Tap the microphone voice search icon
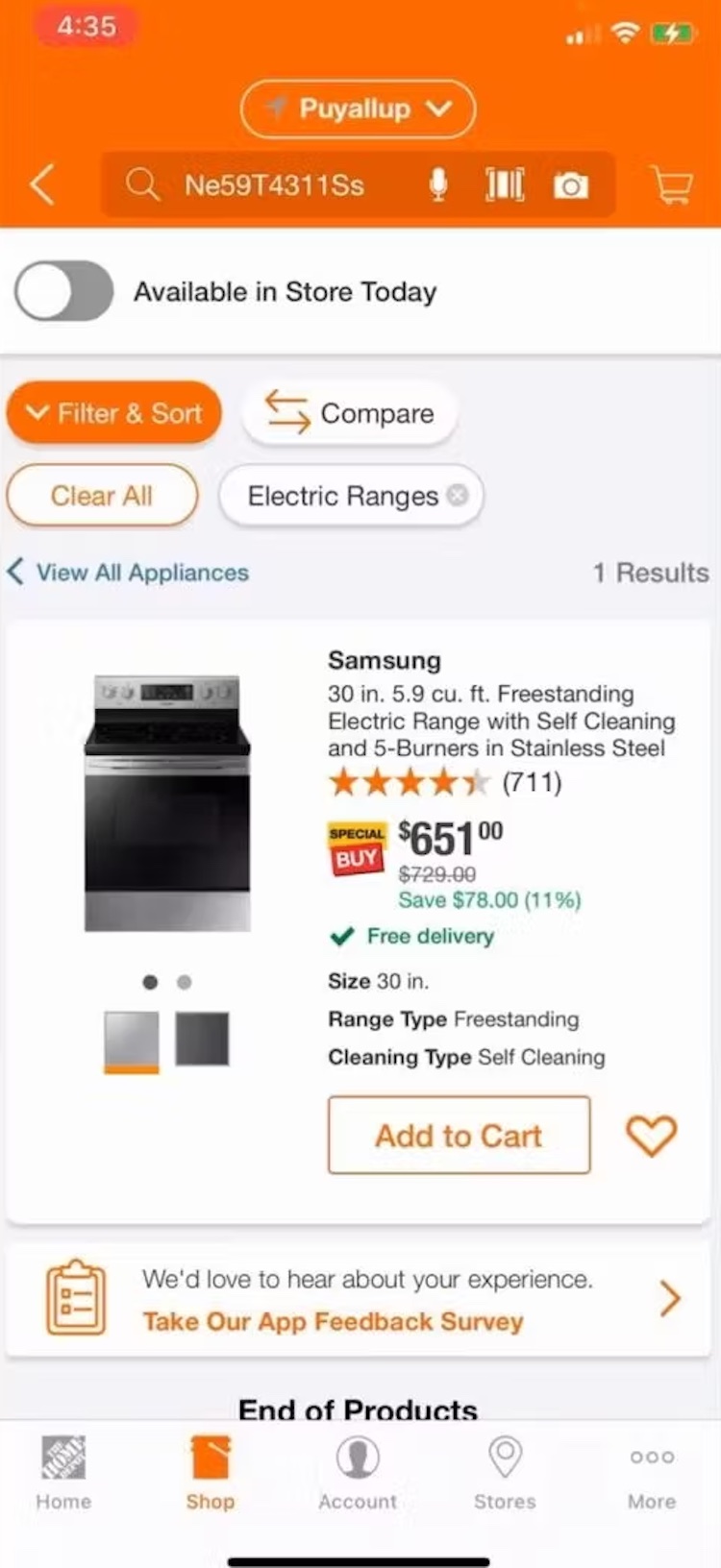 438,184
